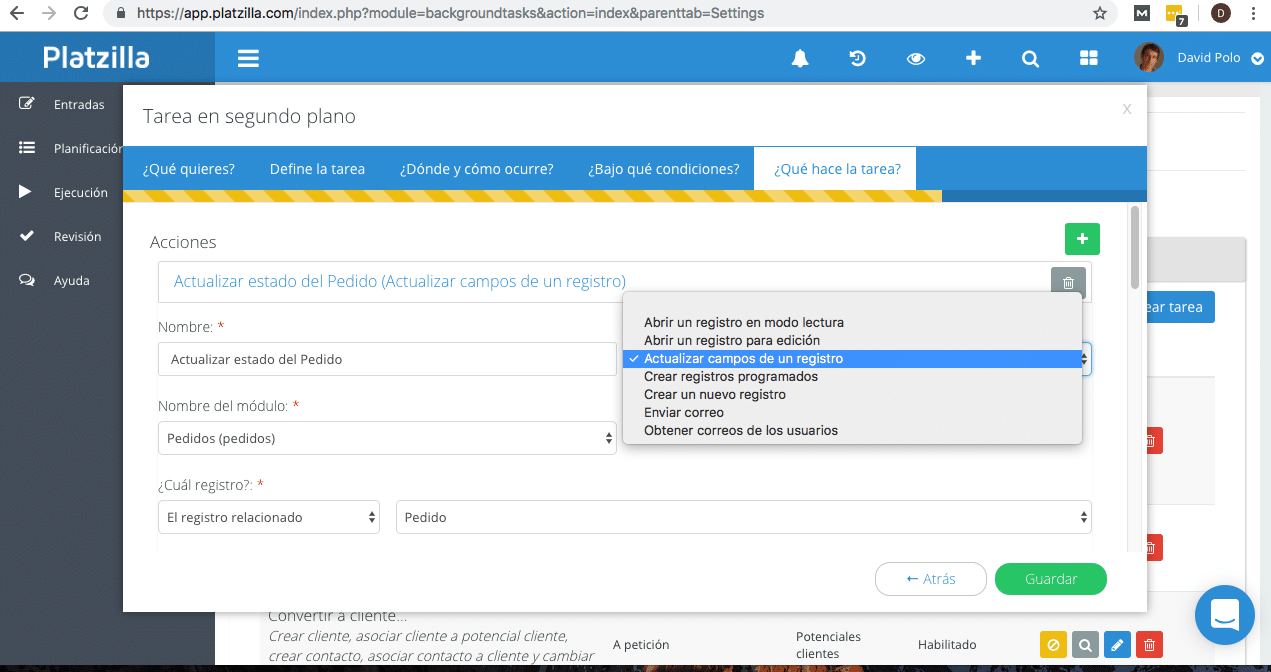Click the Nombre text field
This screenshot has height=672, width=1271.
[387, 359]
